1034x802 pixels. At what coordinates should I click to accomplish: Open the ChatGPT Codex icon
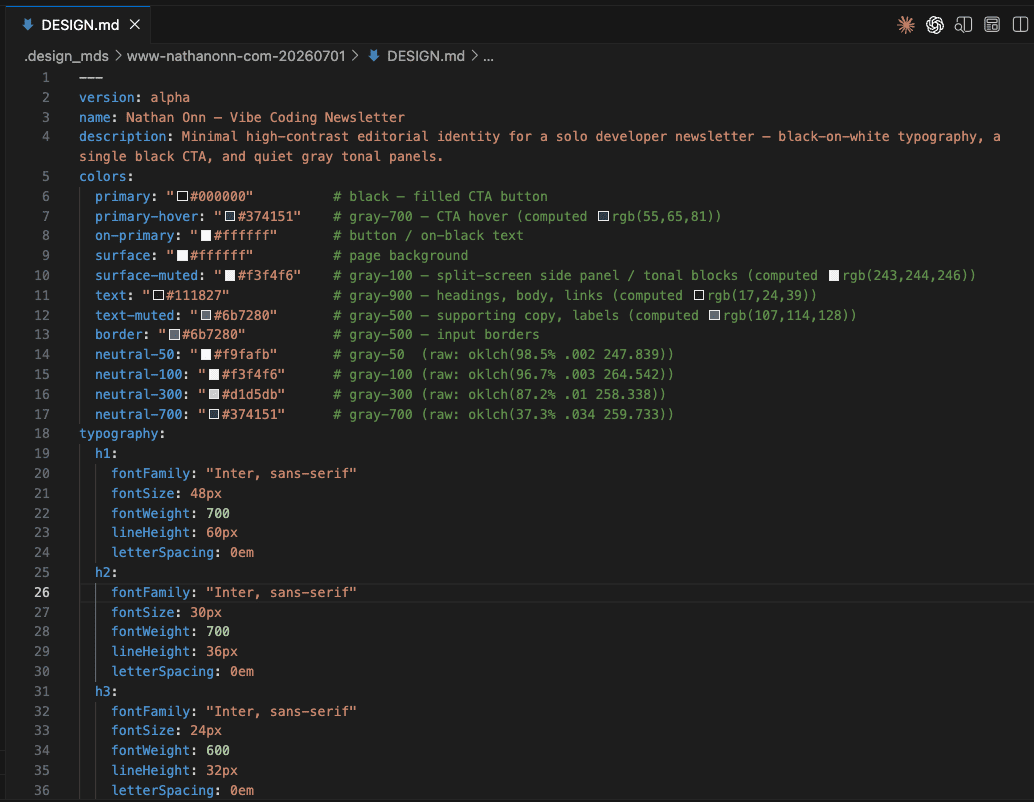tap(934, 25)
